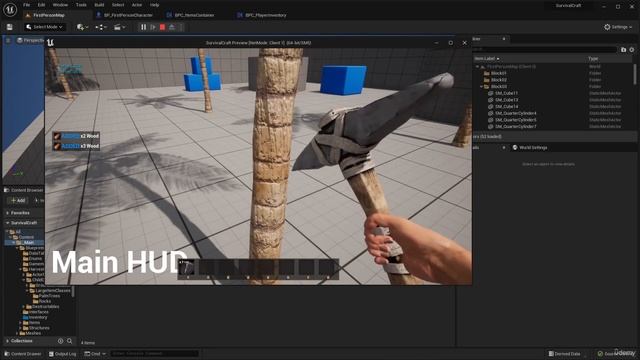Click the Perspective view mode button
This screenshot has height=360, width=640.
[30, 40]
